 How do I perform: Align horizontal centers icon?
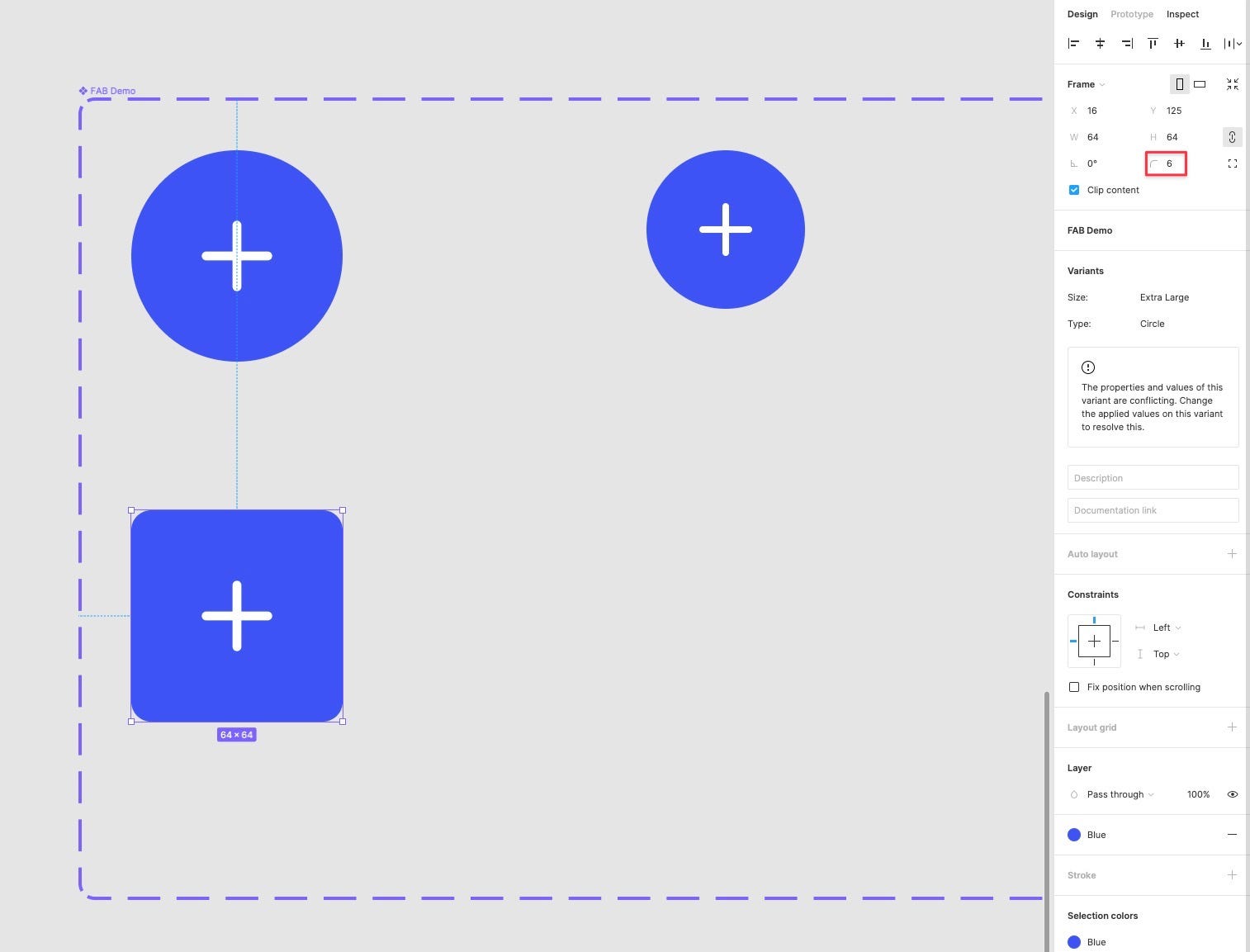click(x=1100, y=44)
